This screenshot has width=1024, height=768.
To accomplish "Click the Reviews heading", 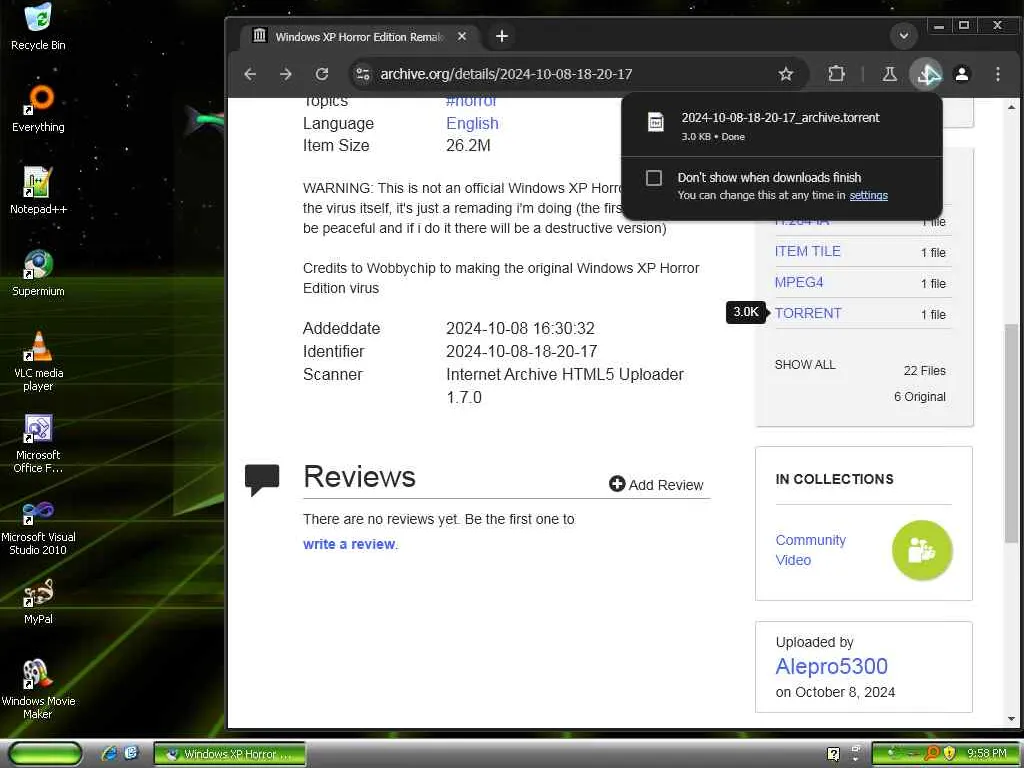I will pos(359,477).
